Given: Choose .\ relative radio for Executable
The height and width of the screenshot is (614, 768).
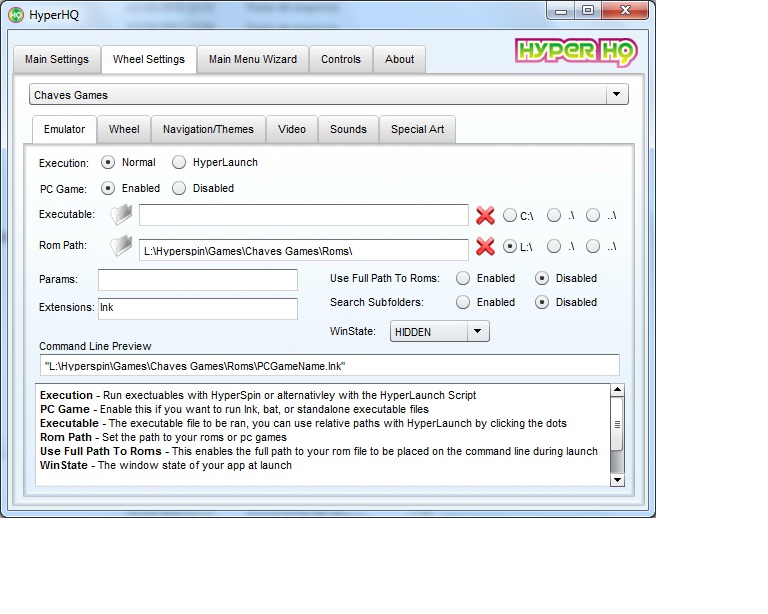Looking at the screenshot, I should [553, 215].
